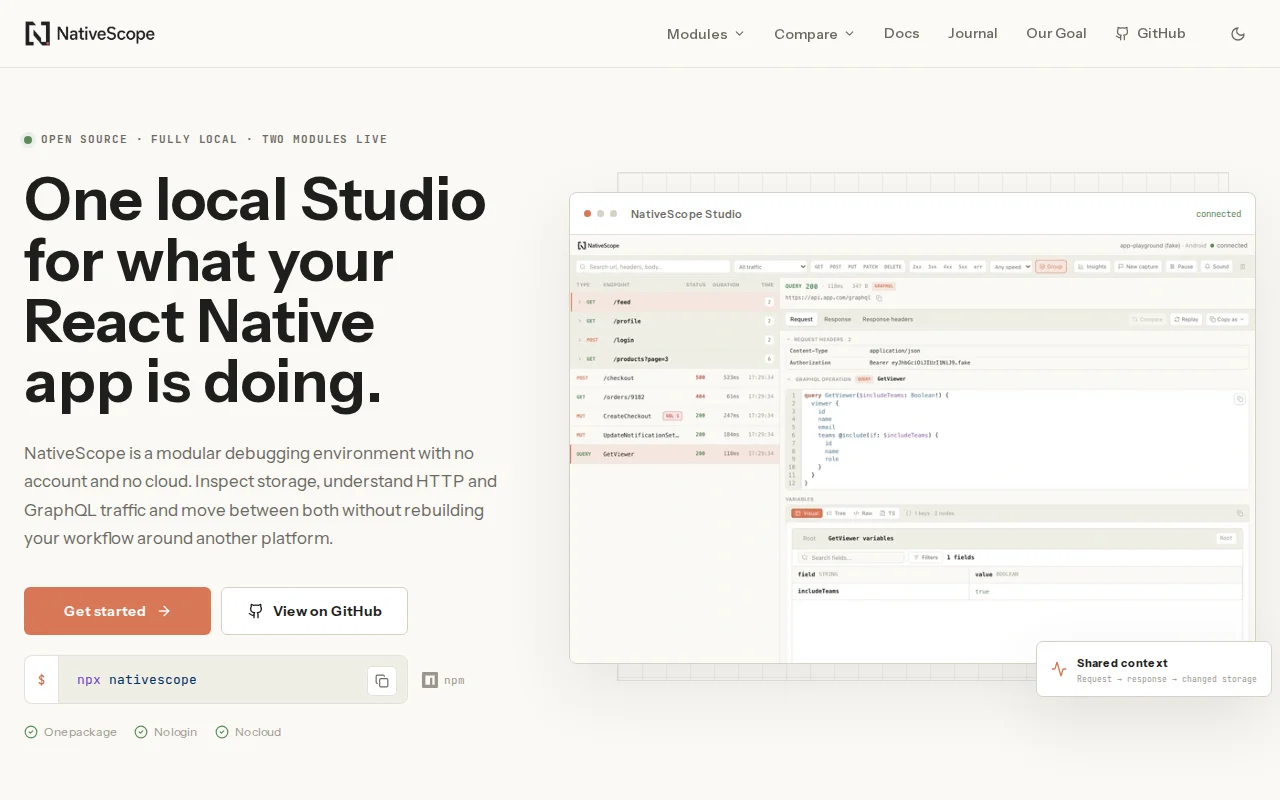Open the Filters button in variables
Screen dimensions: 1280x800
pos(926,557)
